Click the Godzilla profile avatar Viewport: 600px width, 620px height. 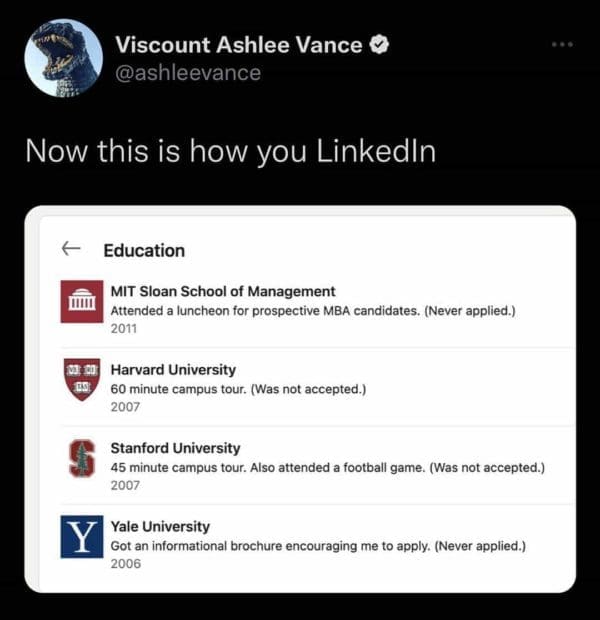click(63, 58)
